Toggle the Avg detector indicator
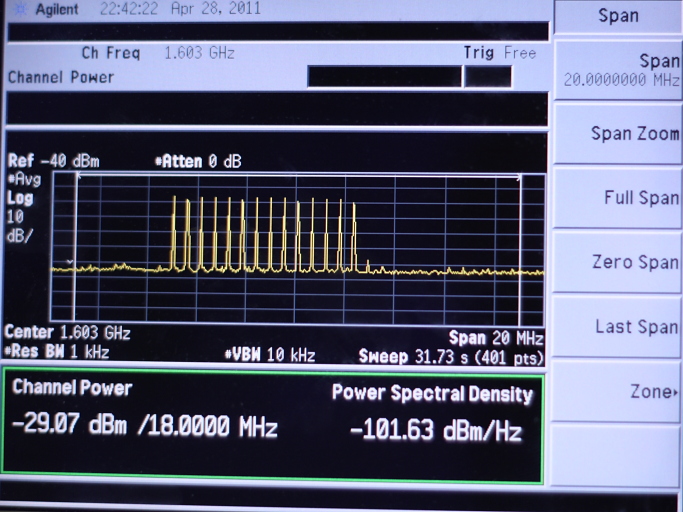Viewport: 683px width, 512px height. pos(25,179)
